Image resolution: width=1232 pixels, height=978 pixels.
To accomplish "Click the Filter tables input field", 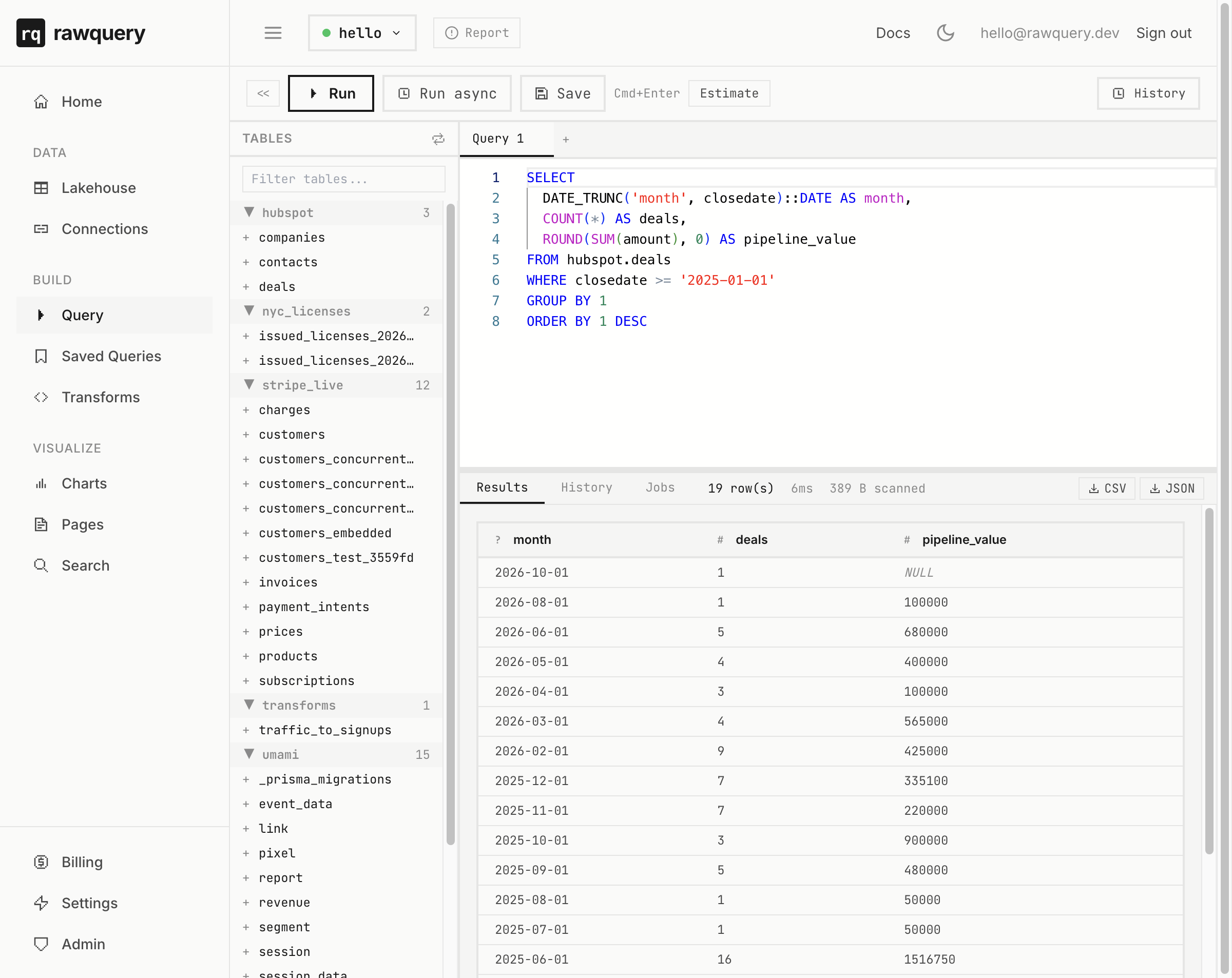I will click(343, 179).
